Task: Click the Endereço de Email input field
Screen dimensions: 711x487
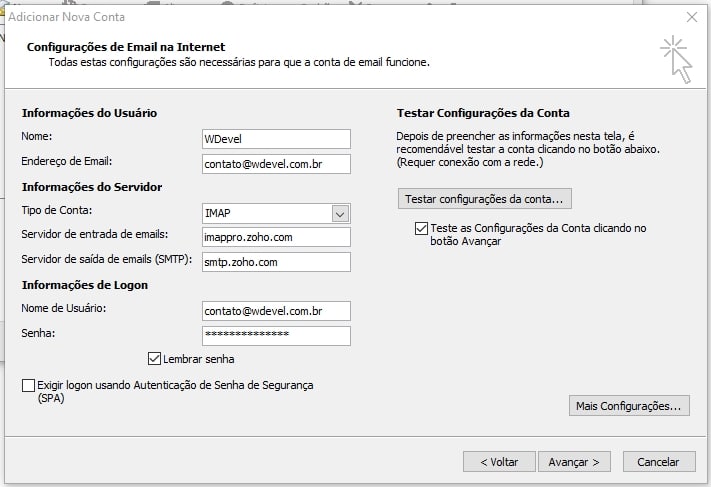Action: pyautogui.click(x=276, y=164)
